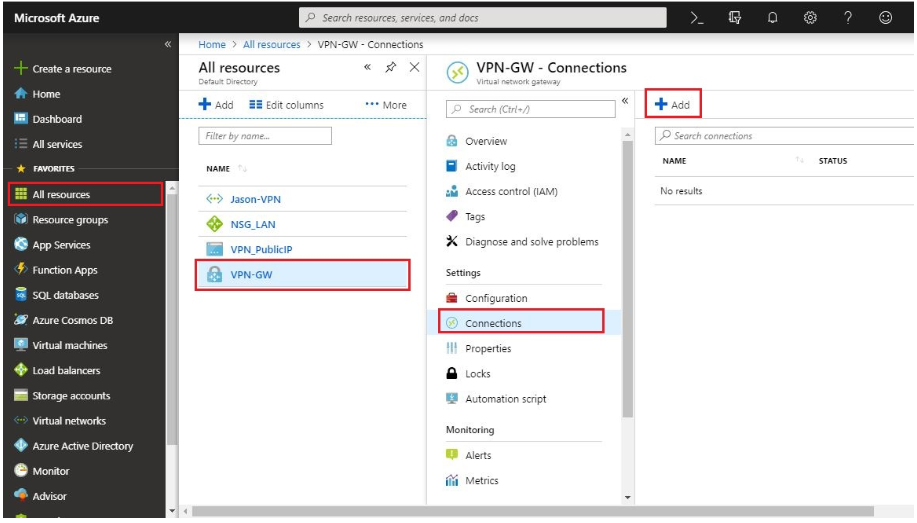Screen dimensions: 917x523
Task: Open the More options in All resources
Action: (x=386, y=105)
